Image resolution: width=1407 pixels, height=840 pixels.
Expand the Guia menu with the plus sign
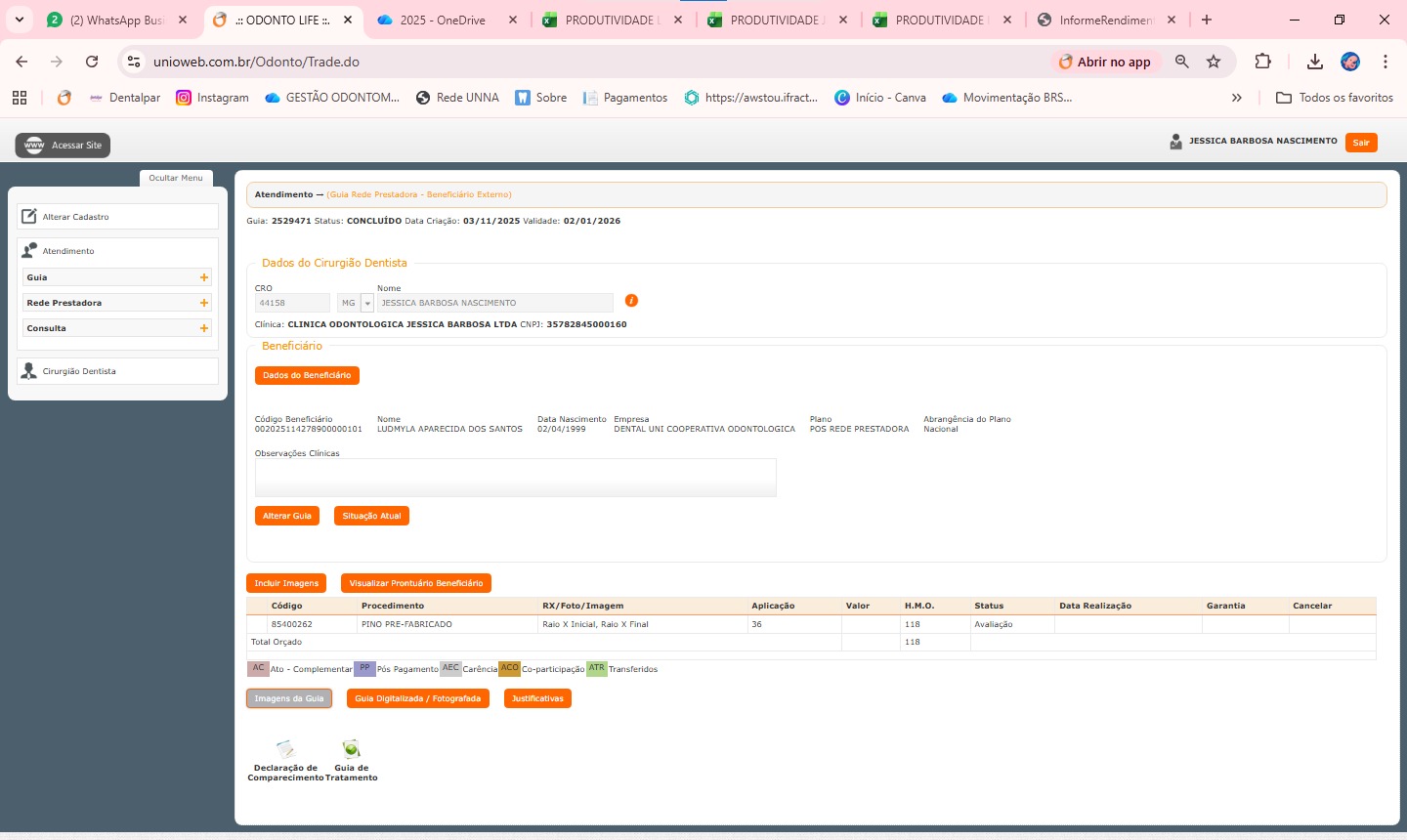click(x=204, y=277)
